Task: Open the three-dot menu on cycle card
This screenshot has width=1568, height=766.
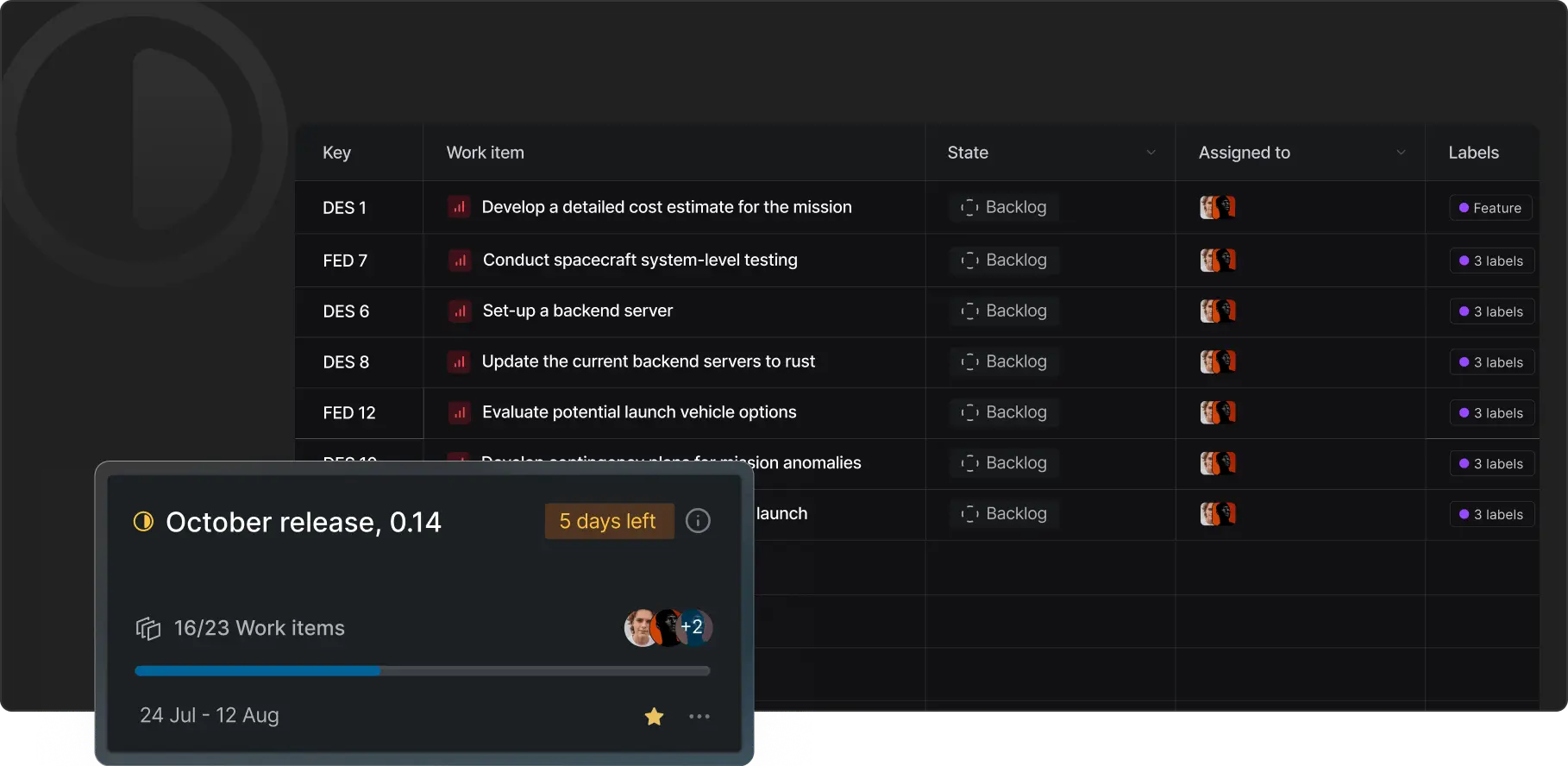Action: click(x=699, y=716)
